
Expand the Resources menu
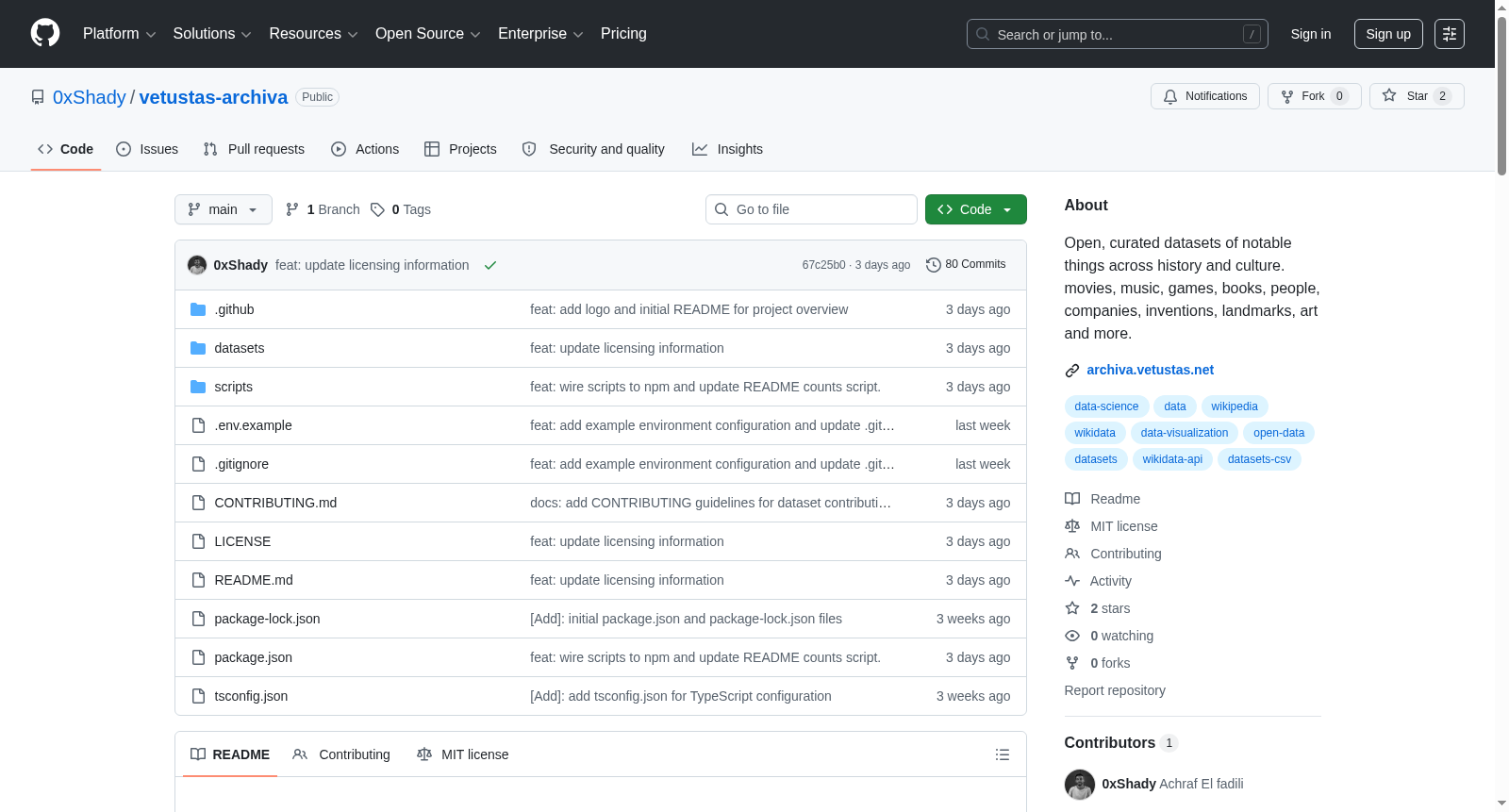coord(313,34)
